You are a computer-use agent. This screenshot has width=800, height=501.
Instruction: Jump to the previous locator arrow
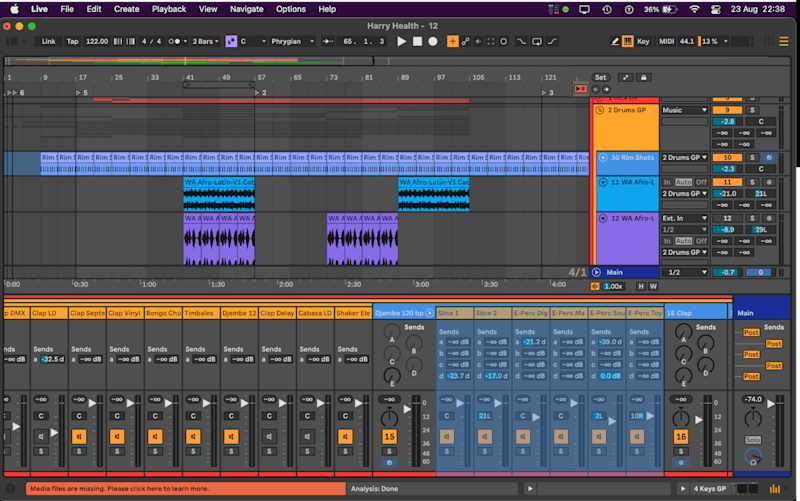click(595, 89)
